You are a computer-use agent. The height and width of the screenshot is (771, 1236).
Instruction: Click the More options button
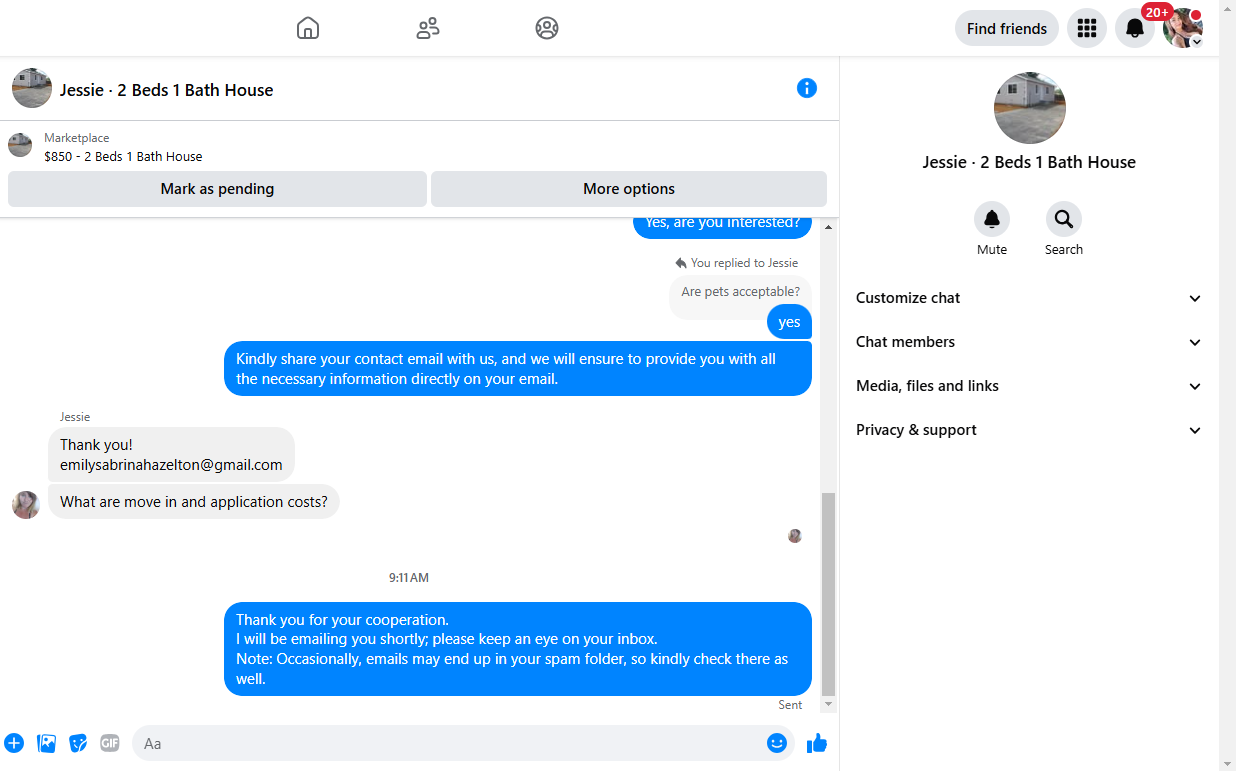point(629,189)
